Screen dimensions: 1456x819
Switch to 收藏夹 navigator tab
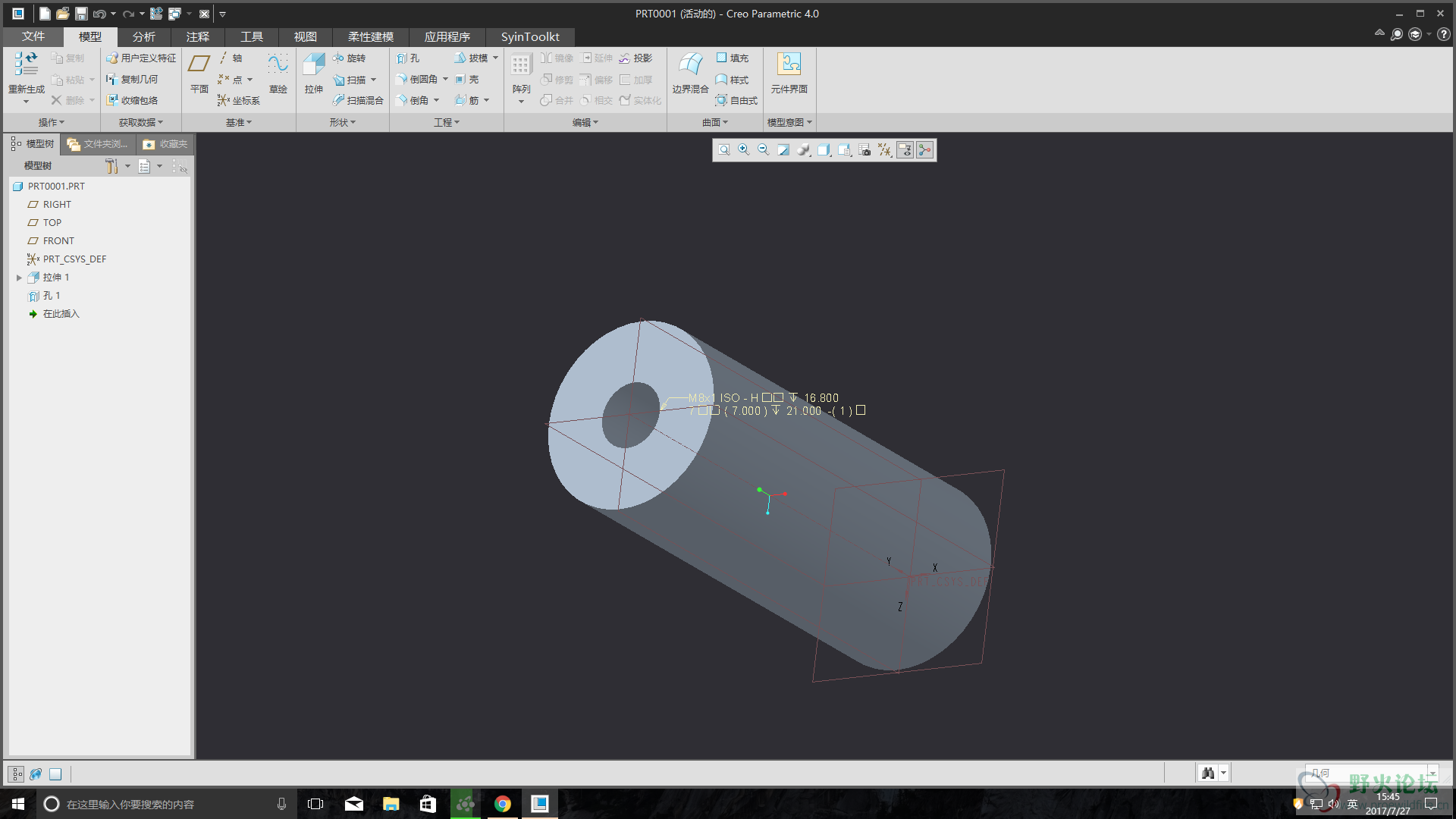pos(165,144)
